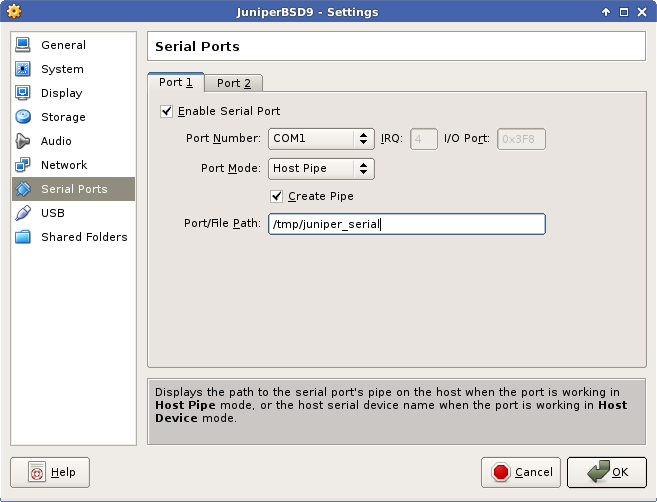Click the Port/File Path input field
Image resolution: width=657 pixels, height=502 pixels.
pyautogui.click(x=407, y=224)
